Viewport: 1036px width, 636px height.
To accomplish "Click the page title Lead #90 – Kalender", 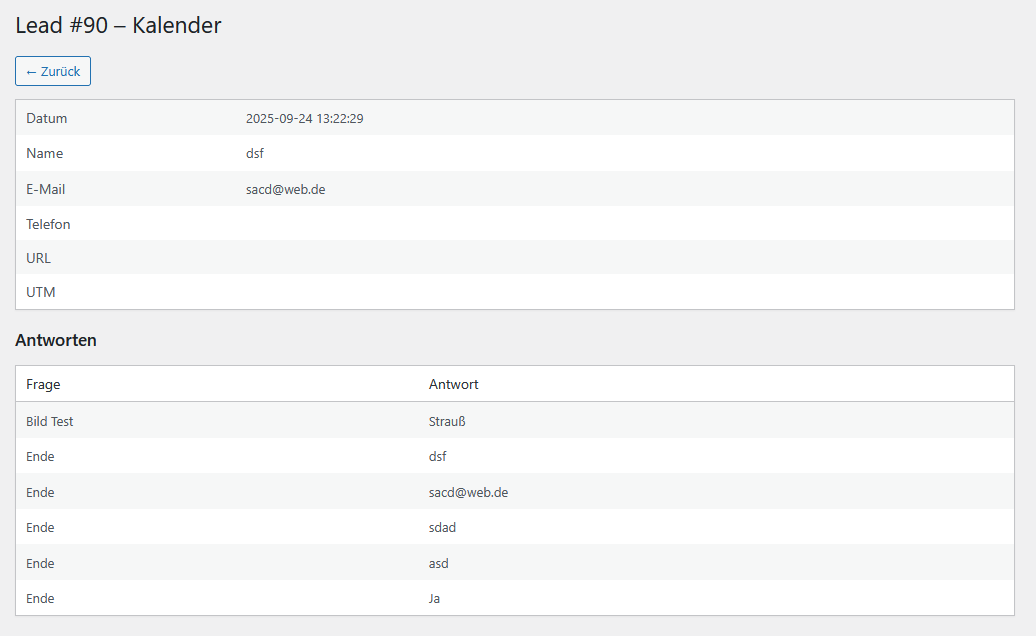I will pyautogui.click(x=118, y=26).
